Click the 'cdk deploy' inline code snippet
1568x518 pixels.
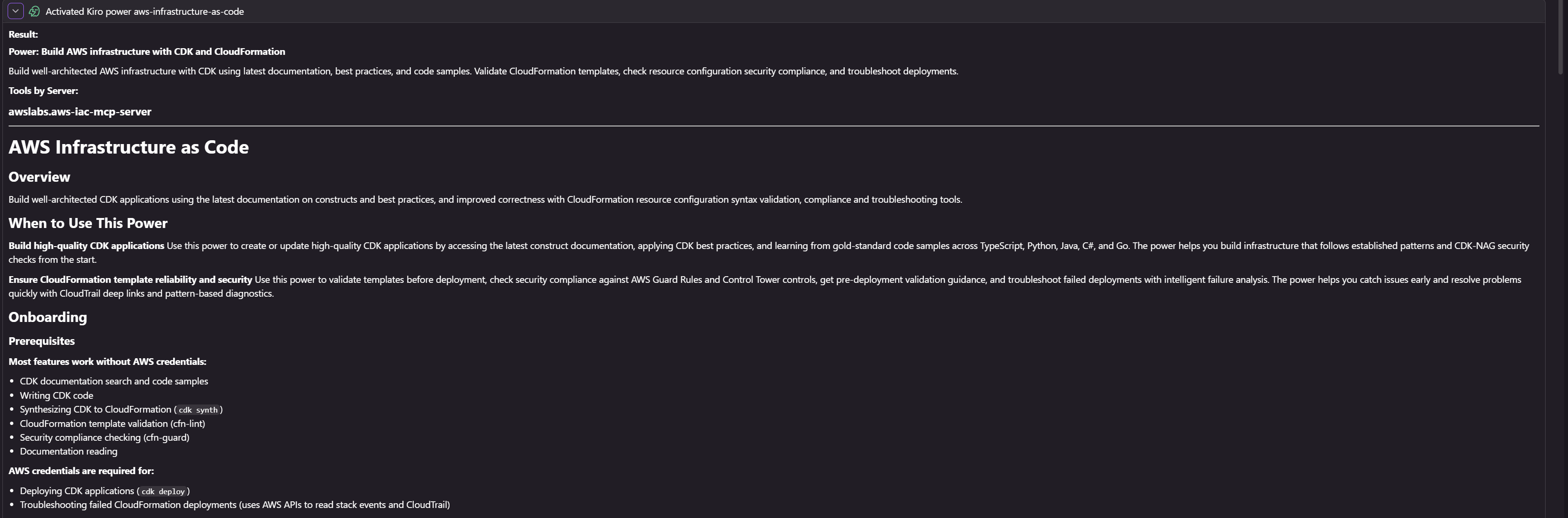click(x=163, y=492)
